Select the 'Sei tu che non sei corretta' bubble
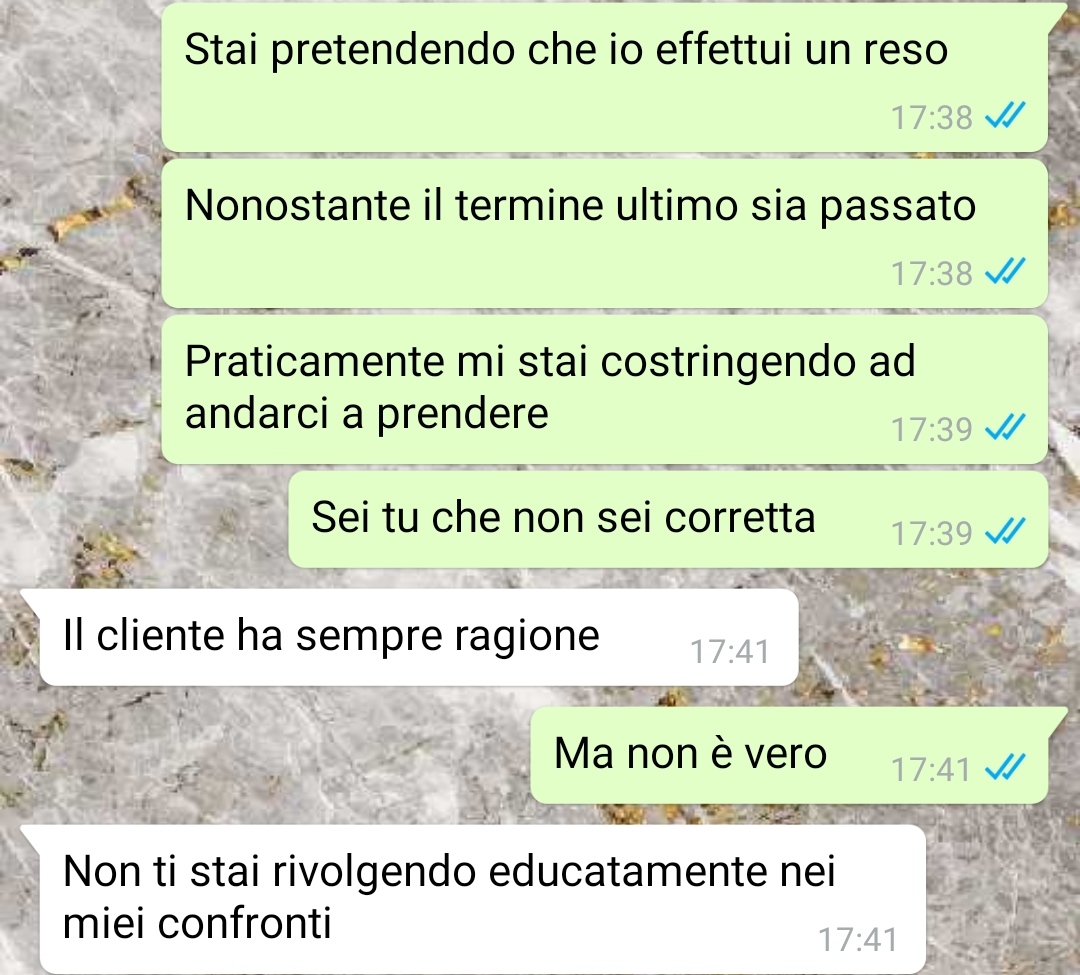 tap(668, 519)
